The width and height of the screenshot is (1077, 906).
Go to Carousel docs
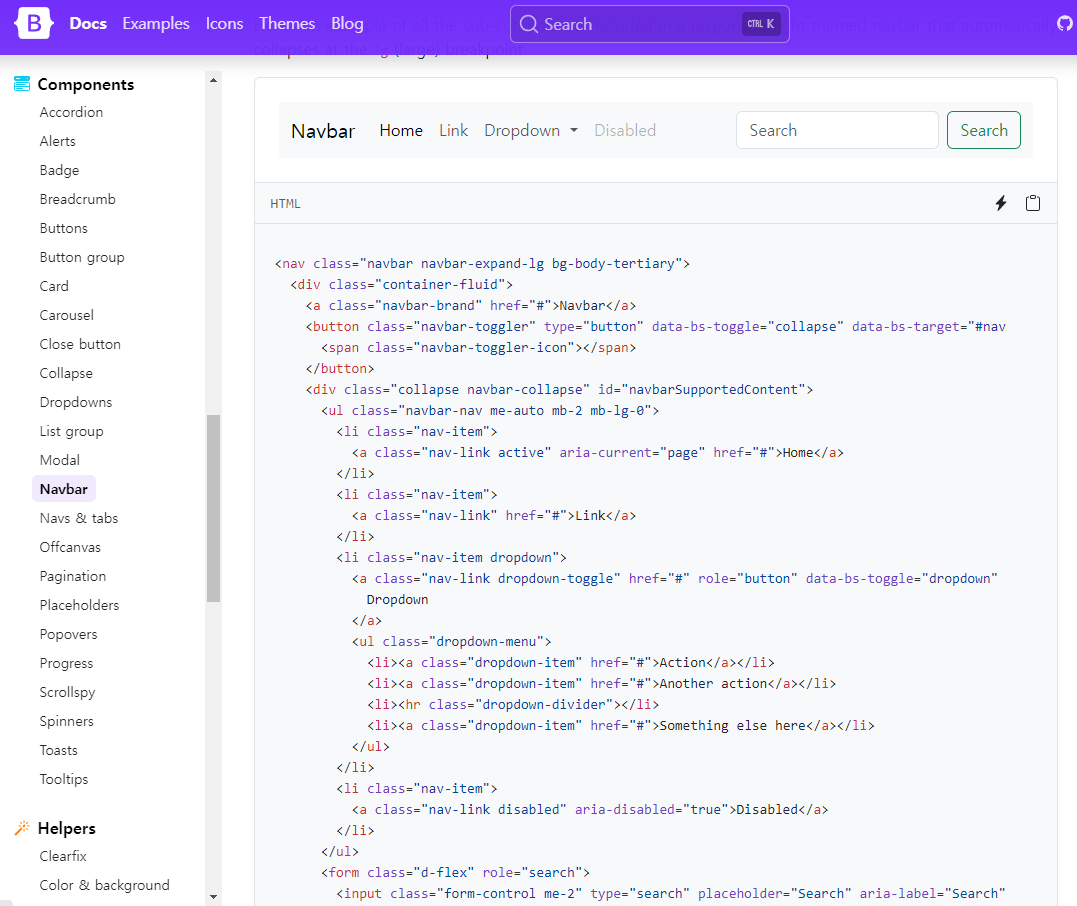(x=67, y=315)
